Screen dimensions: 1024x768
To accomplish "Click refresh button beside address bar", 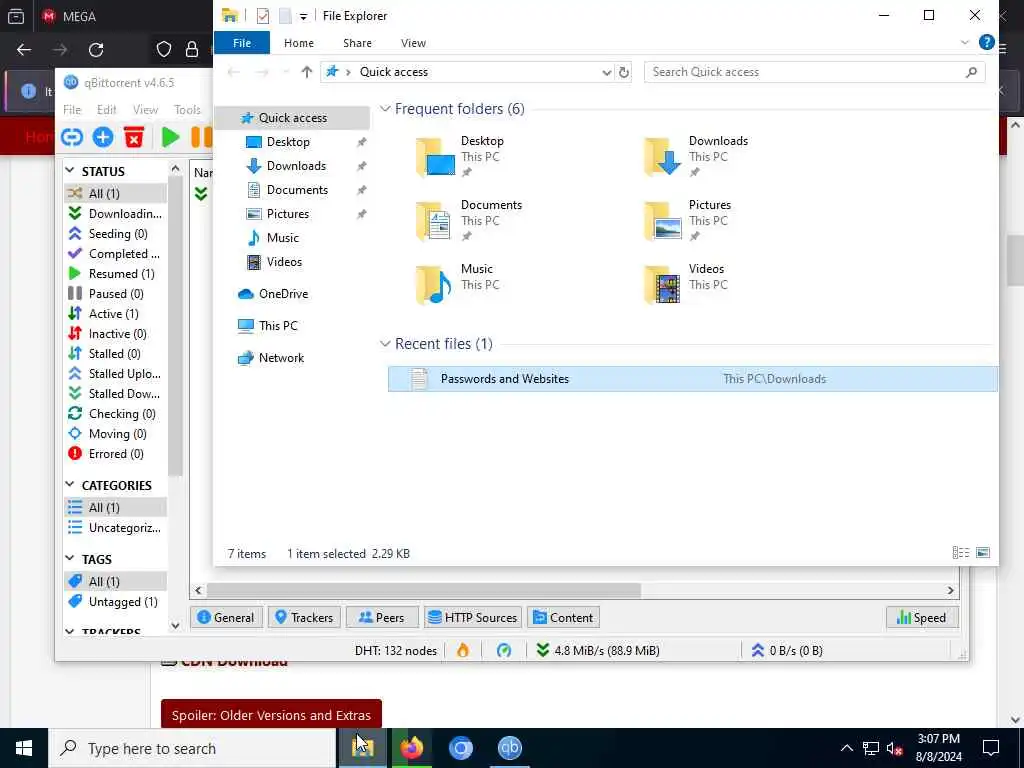I will tap(624, 72).
